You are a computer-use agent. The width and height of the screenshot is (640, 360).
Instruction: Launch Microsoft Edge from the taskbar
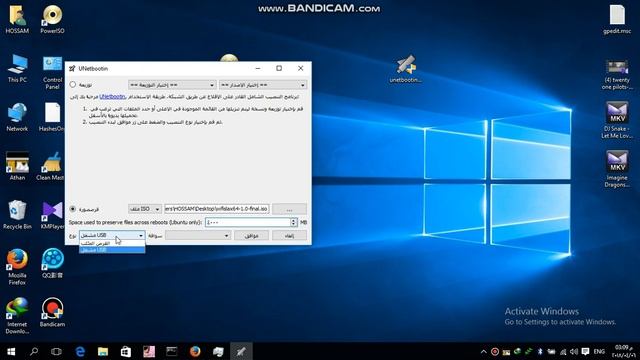[x=80, y=351]
